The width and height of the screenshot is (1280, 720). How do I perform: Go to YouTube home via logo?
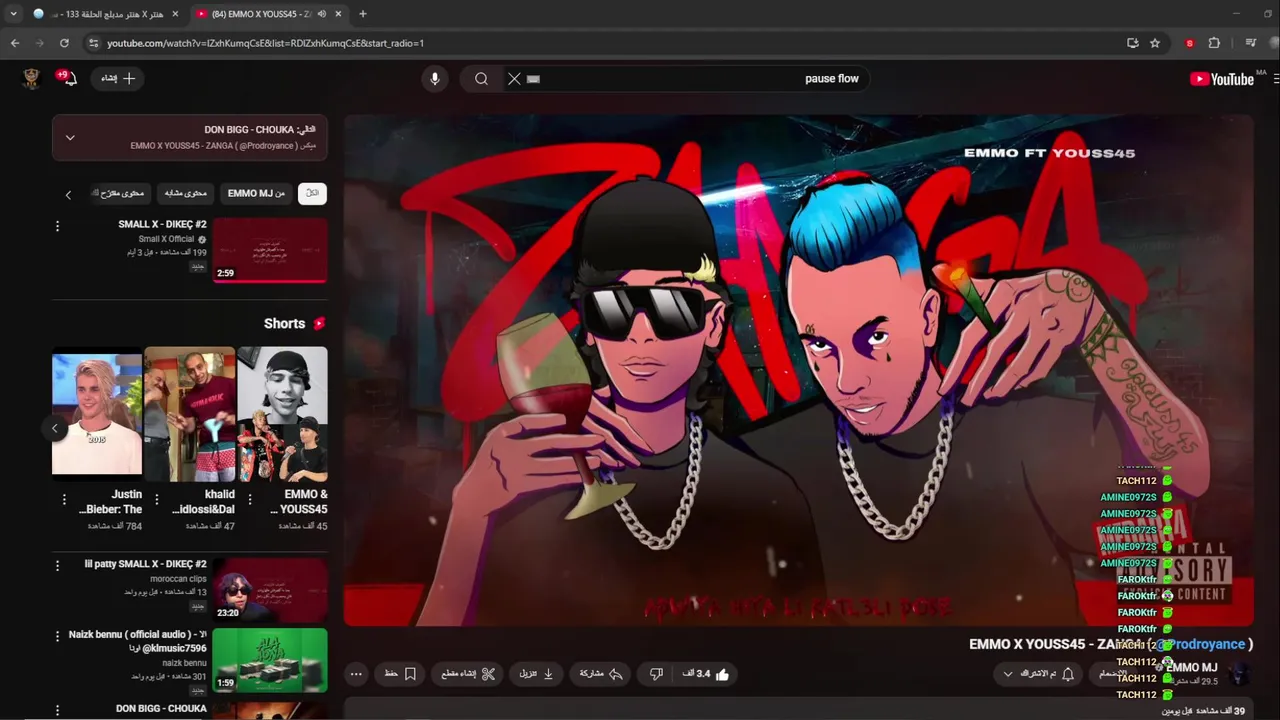click(x=1222, y=79)
